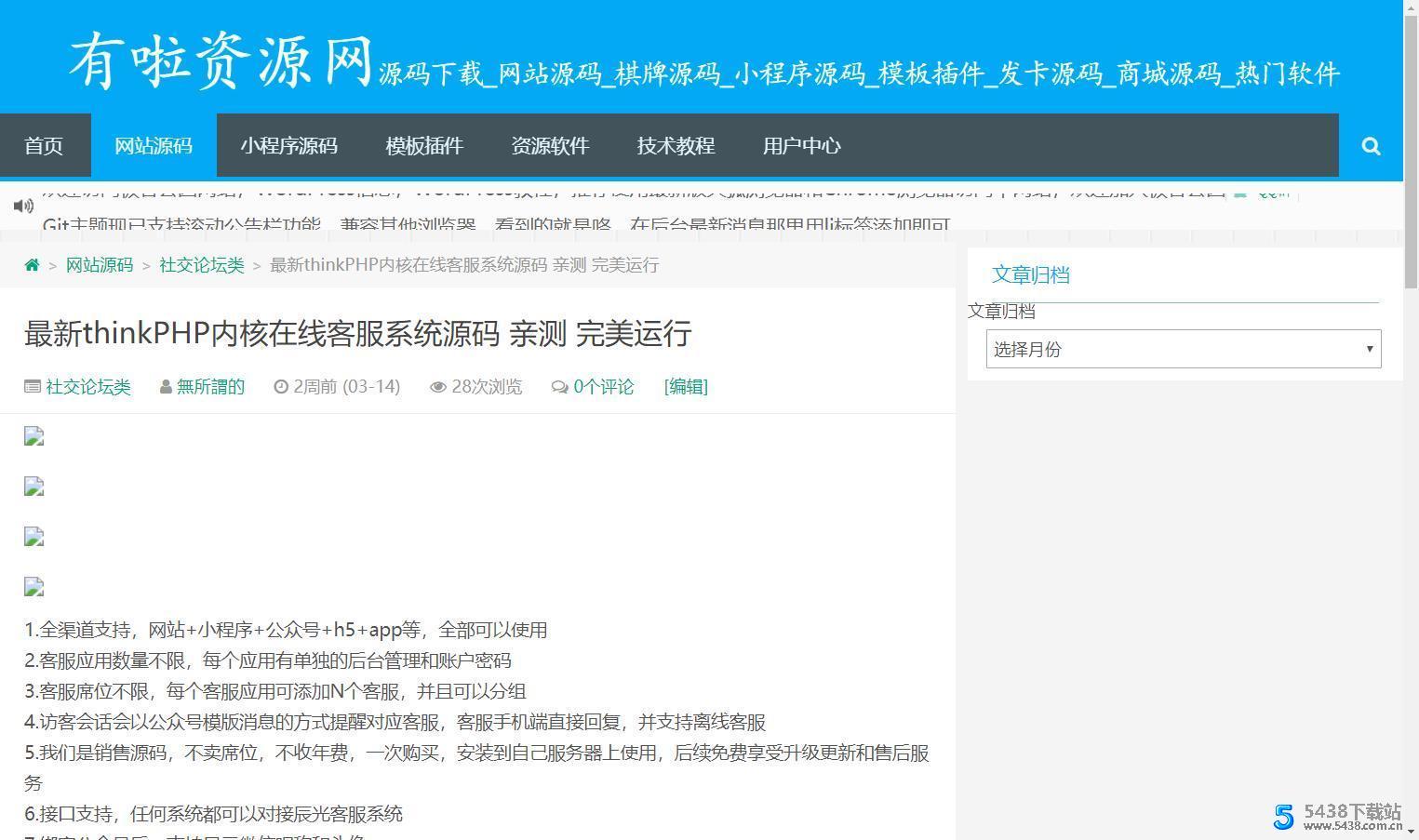
Task: Click the speaker announcement icon
Action: coord(23,206)
